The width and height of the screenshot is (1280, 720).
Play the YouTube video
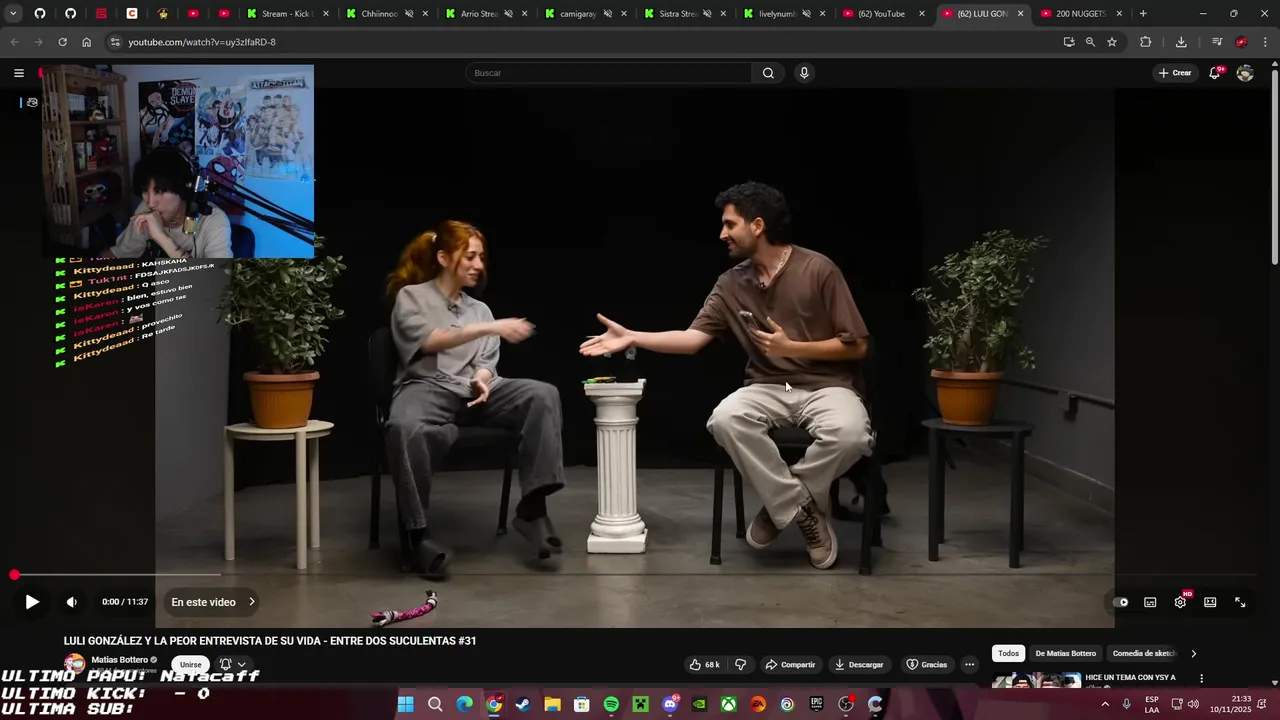[x=32, y=602]
